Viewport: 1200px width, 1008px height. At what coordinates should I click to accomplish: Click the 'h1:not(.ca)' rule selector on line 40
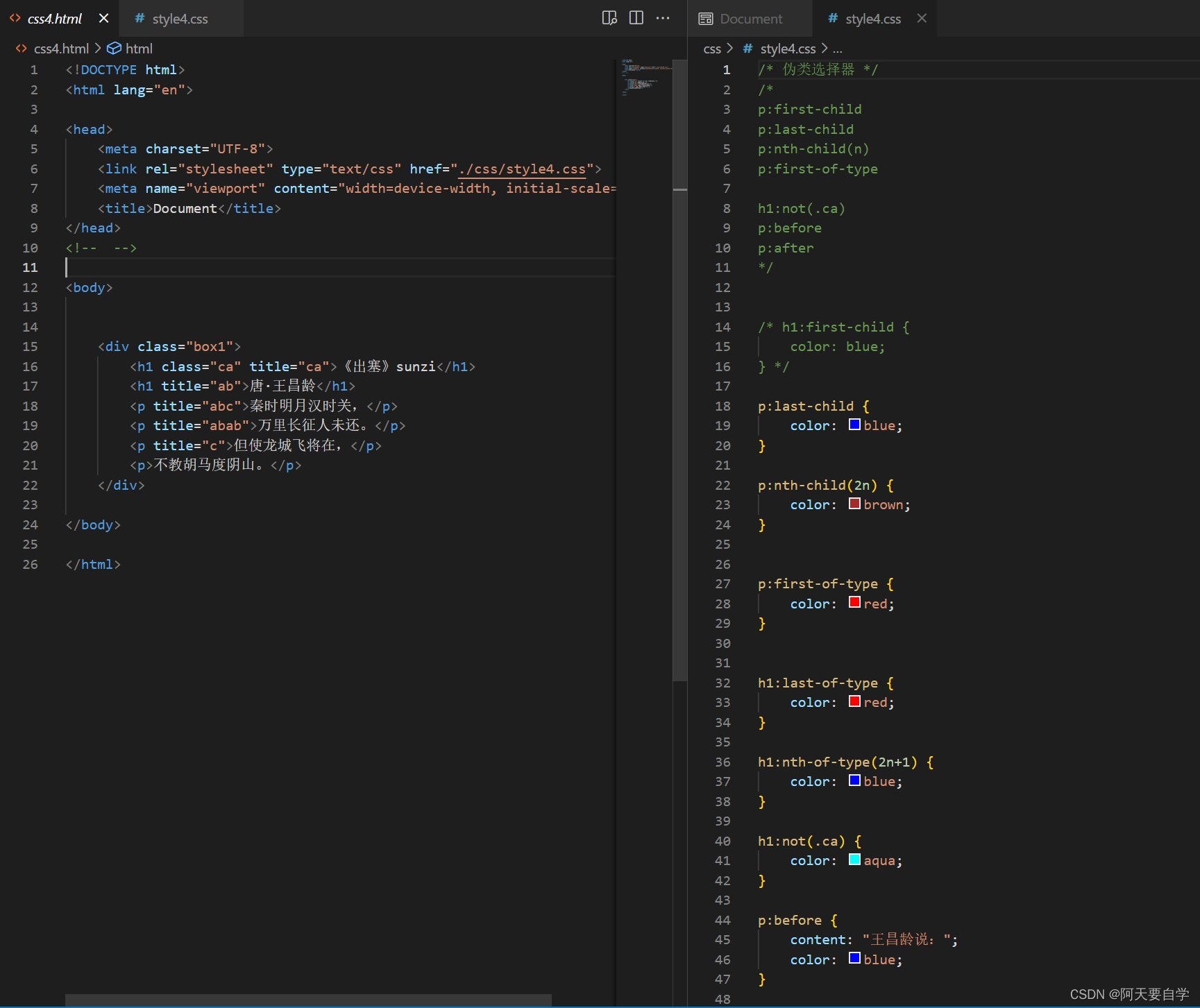click(802, 841)
